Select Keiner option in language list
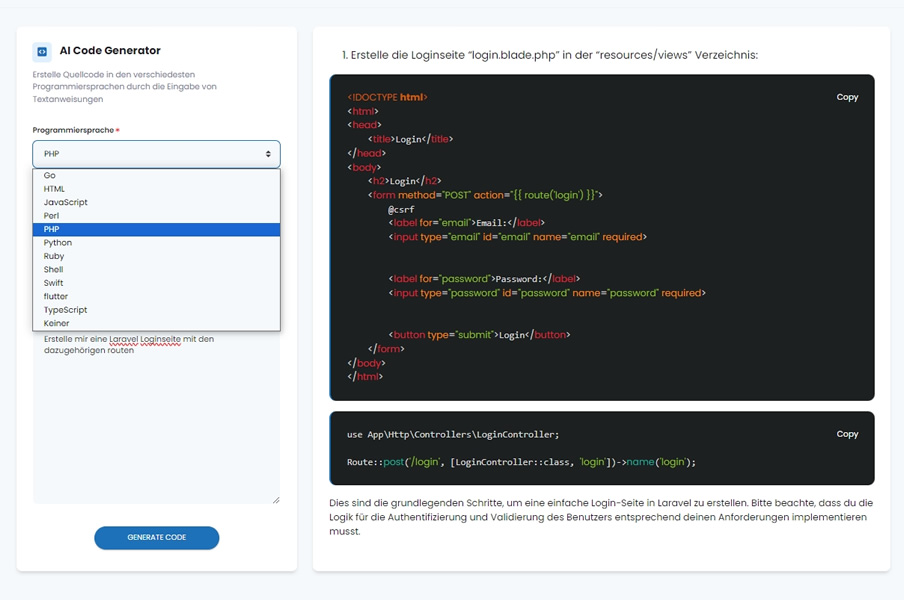 click(x=57, y=323)
